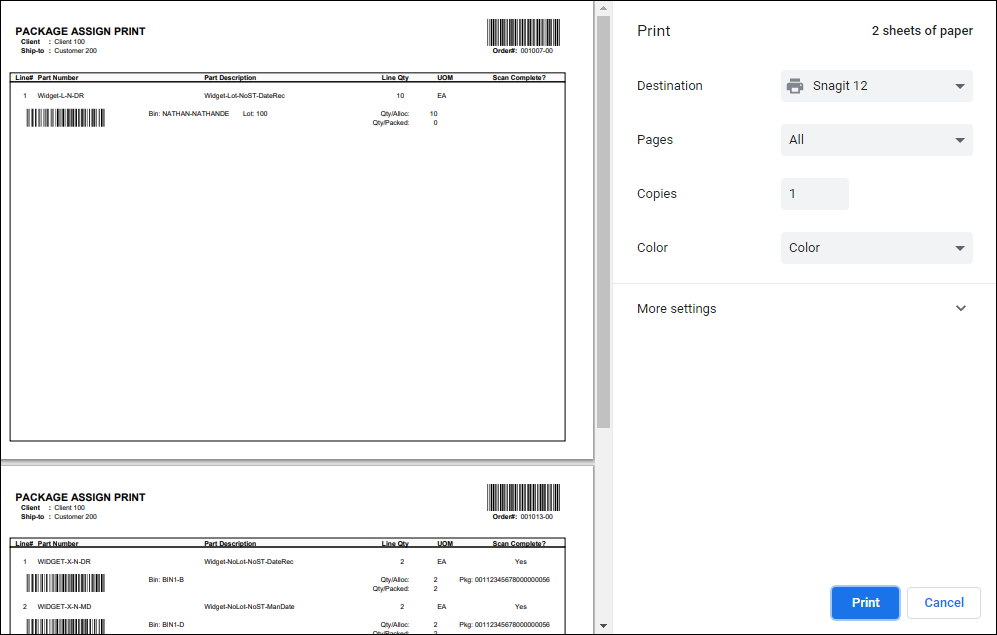Click the Print dialog heading
Image resolution: width=997 pixels, height=635 pixels.
654,31
